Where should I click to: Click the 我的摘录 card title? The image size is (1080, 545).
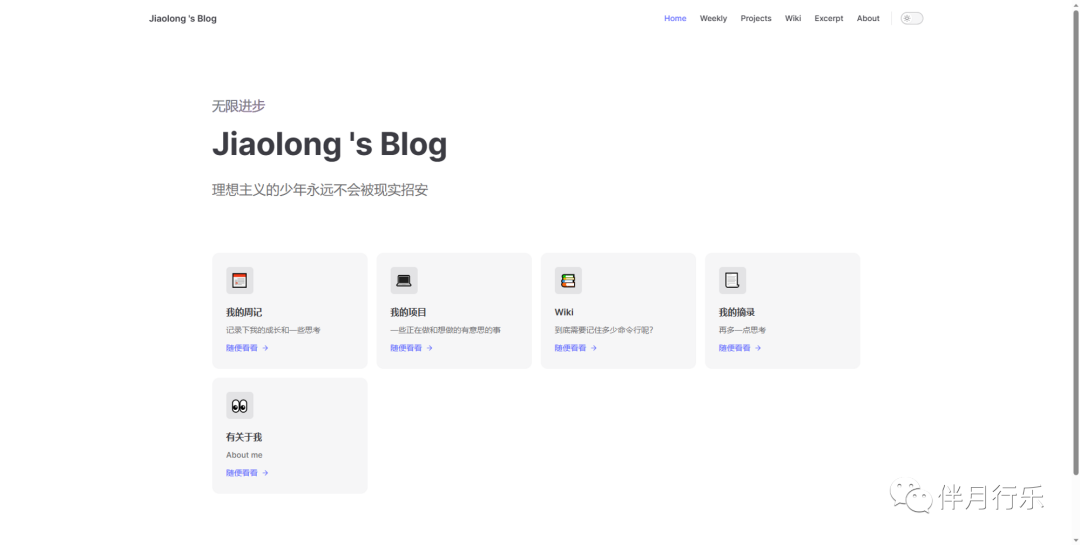click(737, 312)
